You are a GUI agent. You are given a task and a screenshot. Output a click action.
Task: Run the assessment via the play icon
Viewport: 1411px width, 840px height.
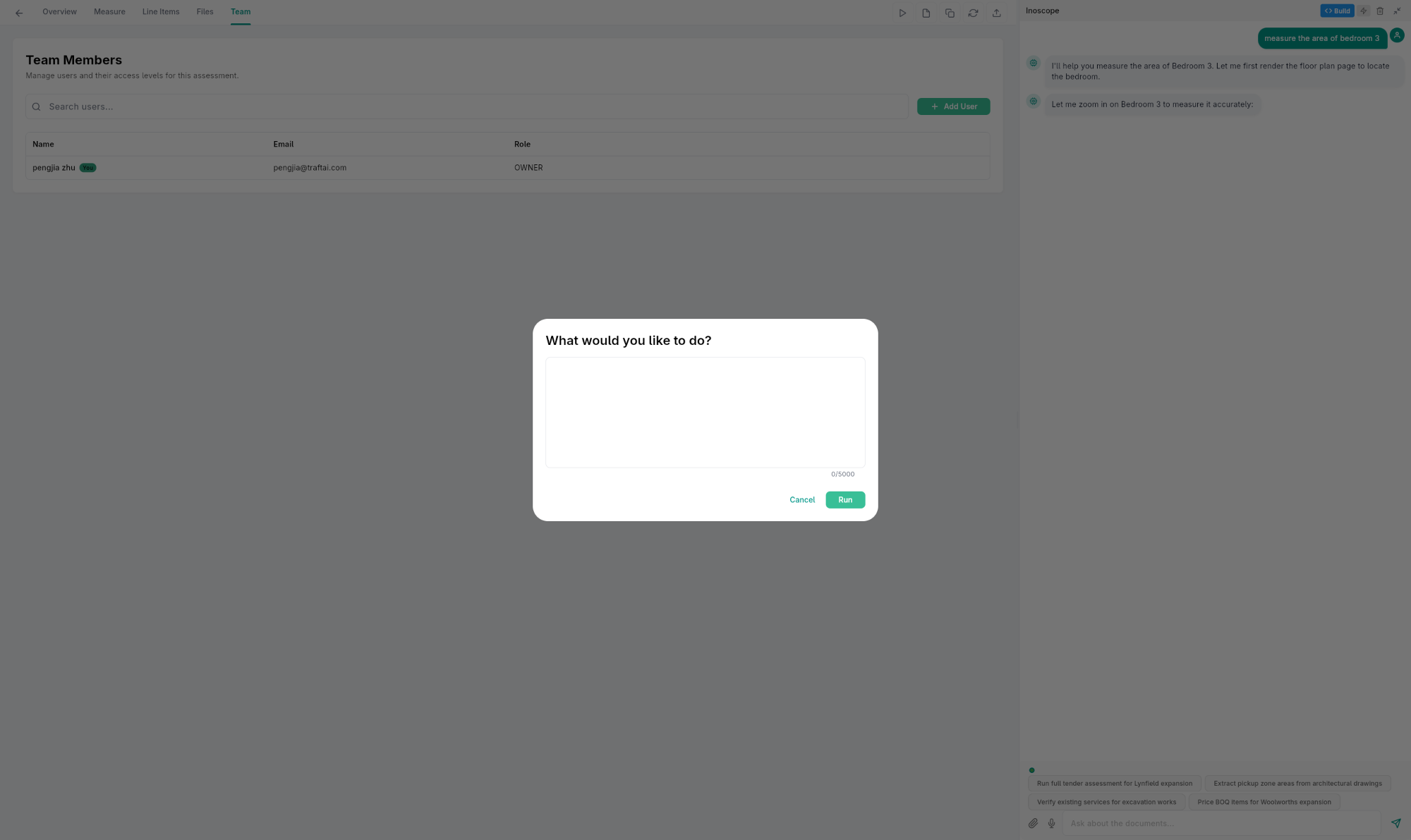(x=902, y=13)
